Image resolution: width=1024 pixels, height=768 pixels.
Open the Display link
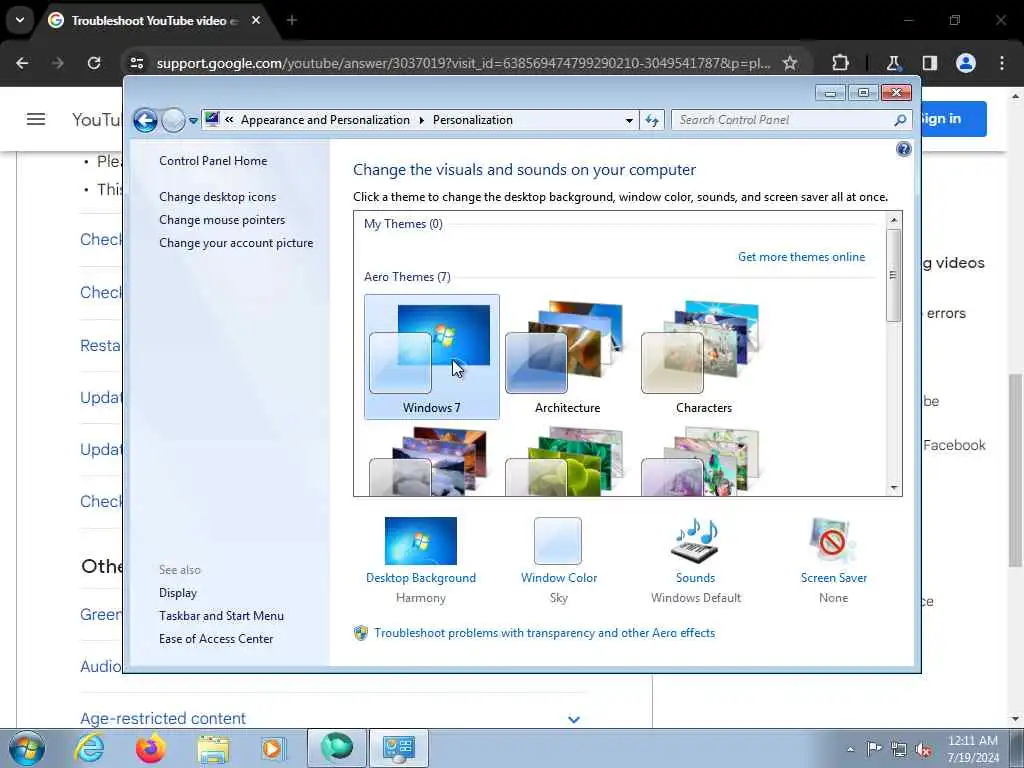click(x=178, y=592)
